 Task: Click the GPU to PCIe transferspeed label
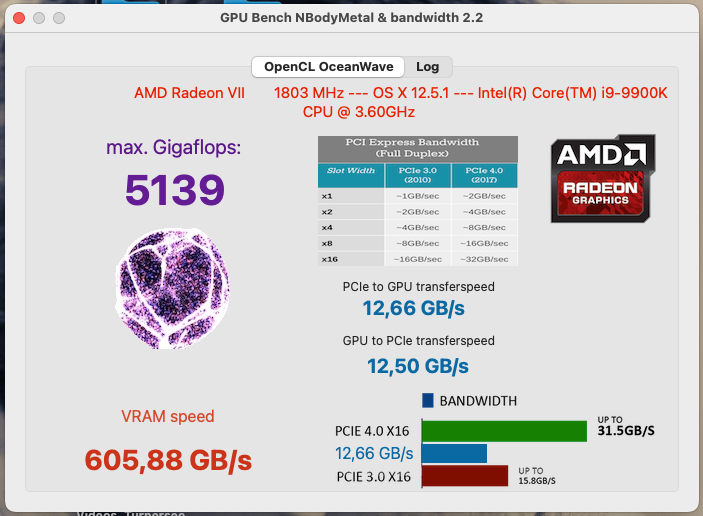pyautogui.click(x=418, y=341)
